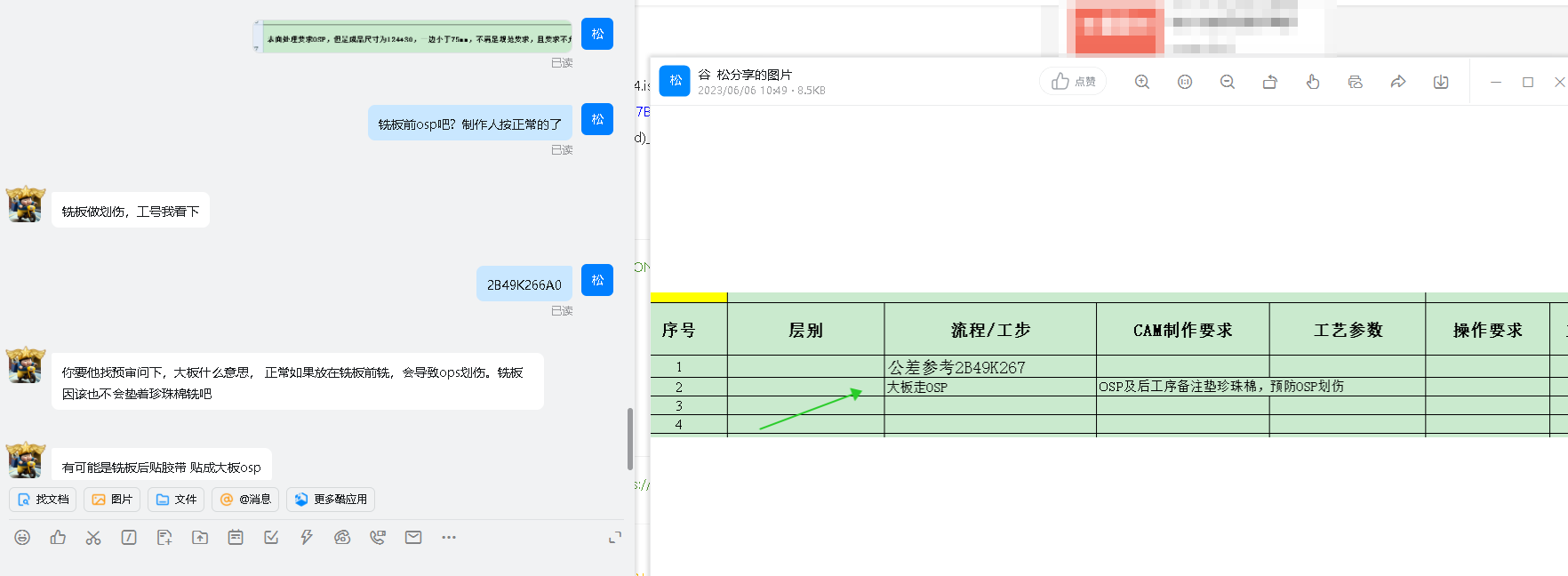Screen dimensions: 1568x576
Task: Click the 找文档 button
Action: 43,500
